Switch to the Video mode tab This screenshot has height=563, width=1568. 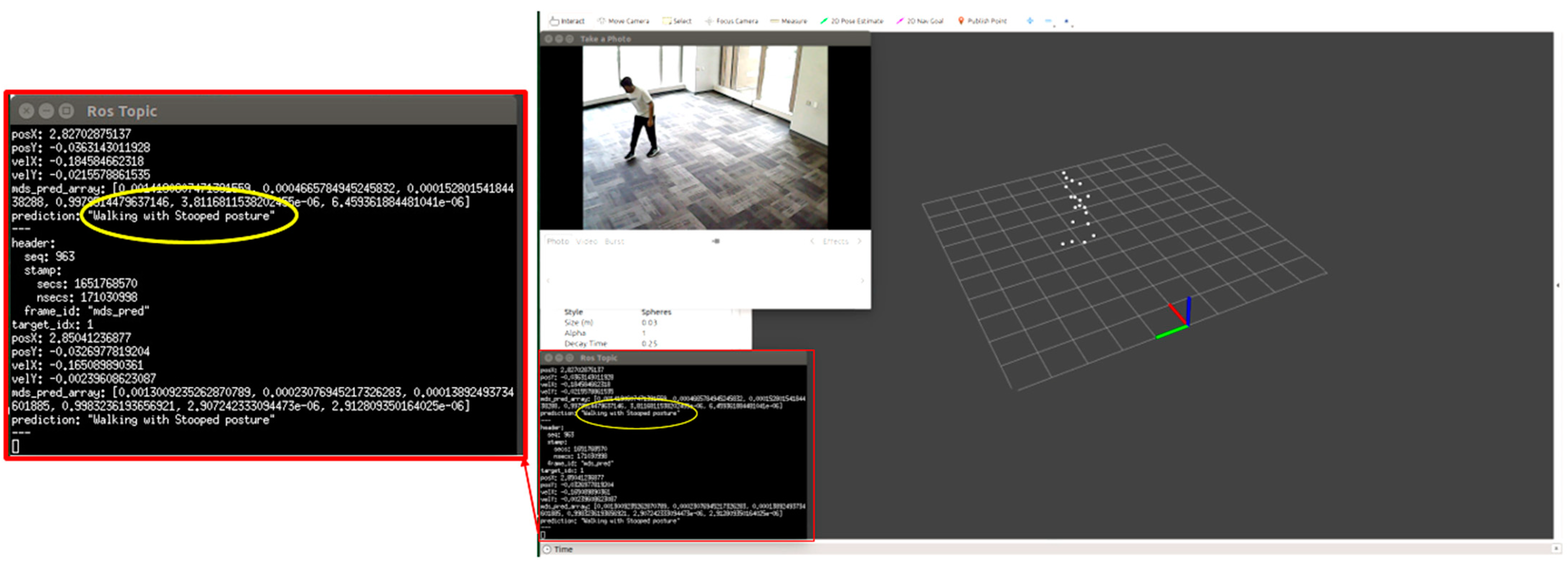(587, 242)
